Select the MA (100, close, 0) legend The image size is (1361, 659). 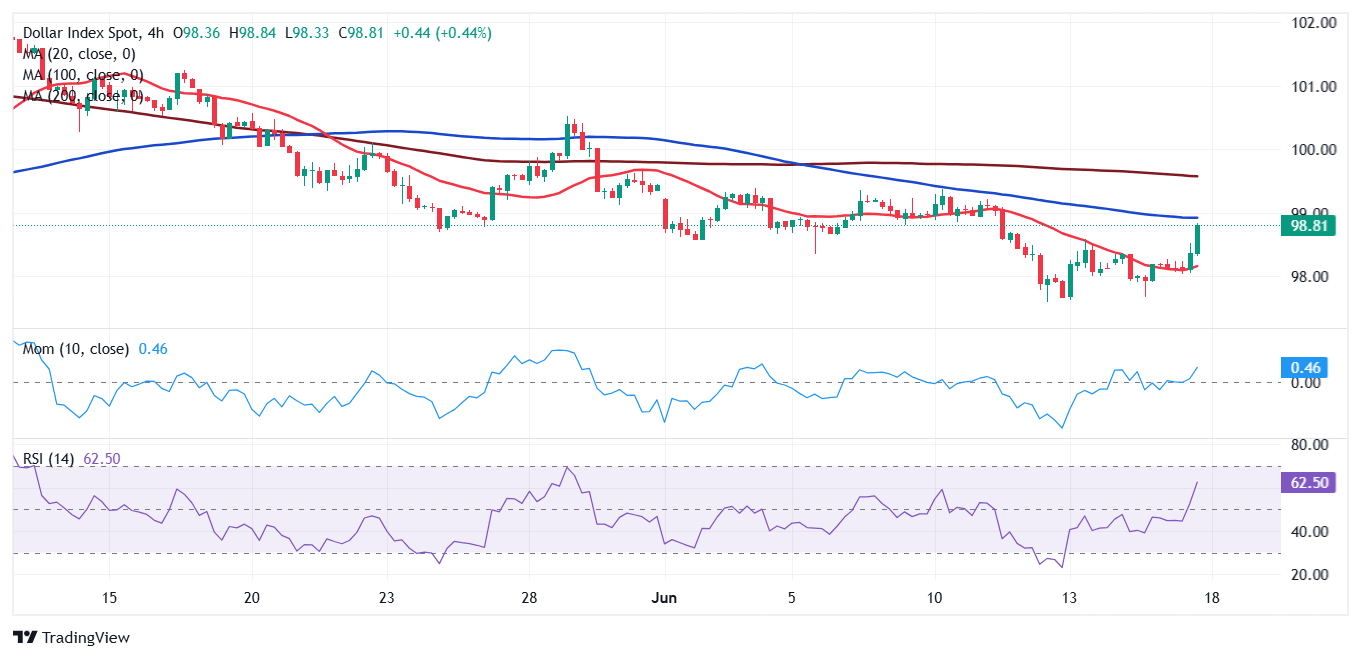(84, 75)
